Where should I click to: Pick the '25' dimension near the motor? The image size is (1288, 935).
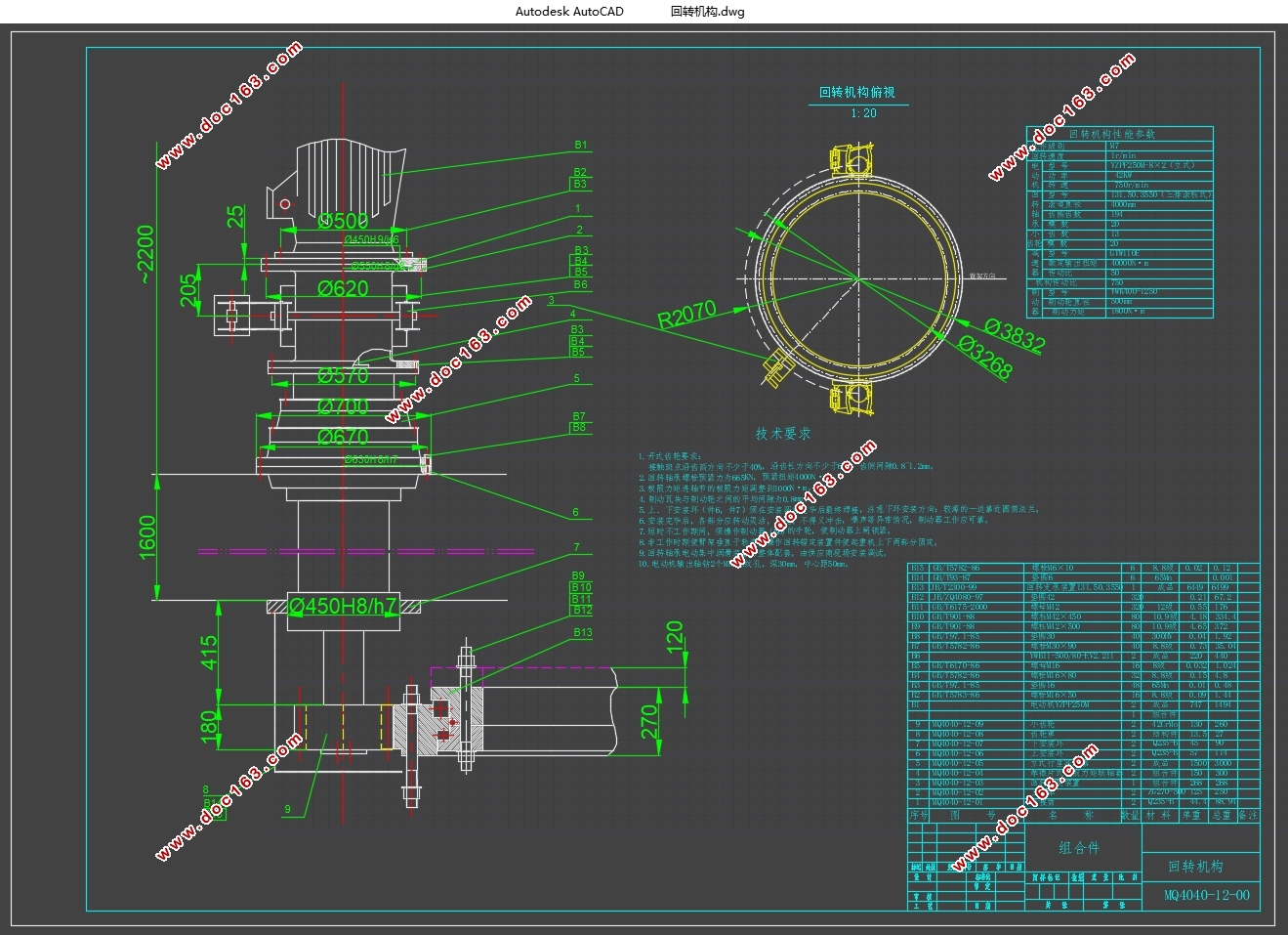236,217
